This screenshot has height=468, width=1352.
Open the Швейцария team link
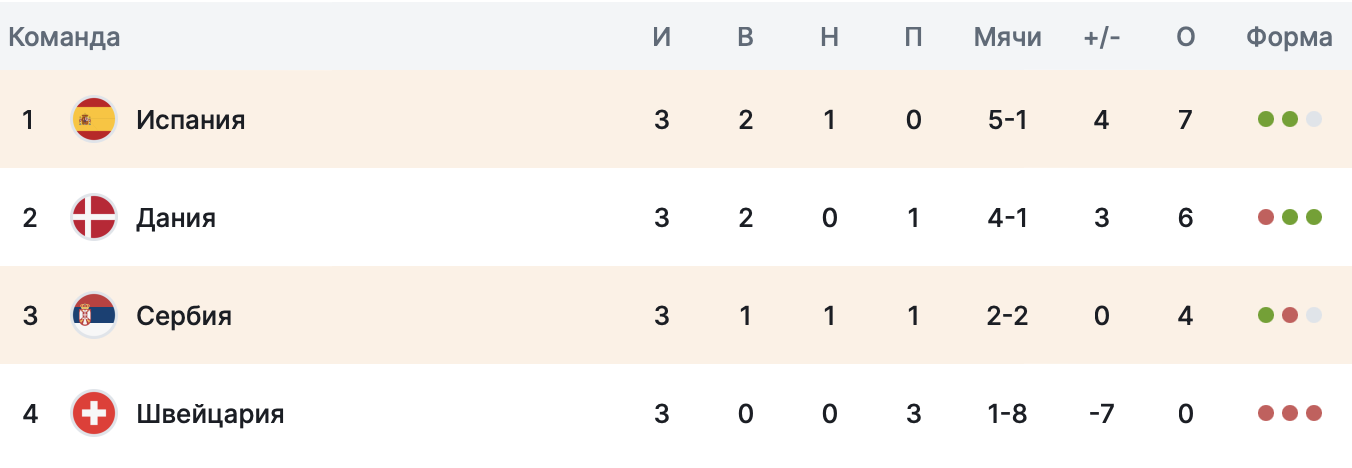(210, 414)
